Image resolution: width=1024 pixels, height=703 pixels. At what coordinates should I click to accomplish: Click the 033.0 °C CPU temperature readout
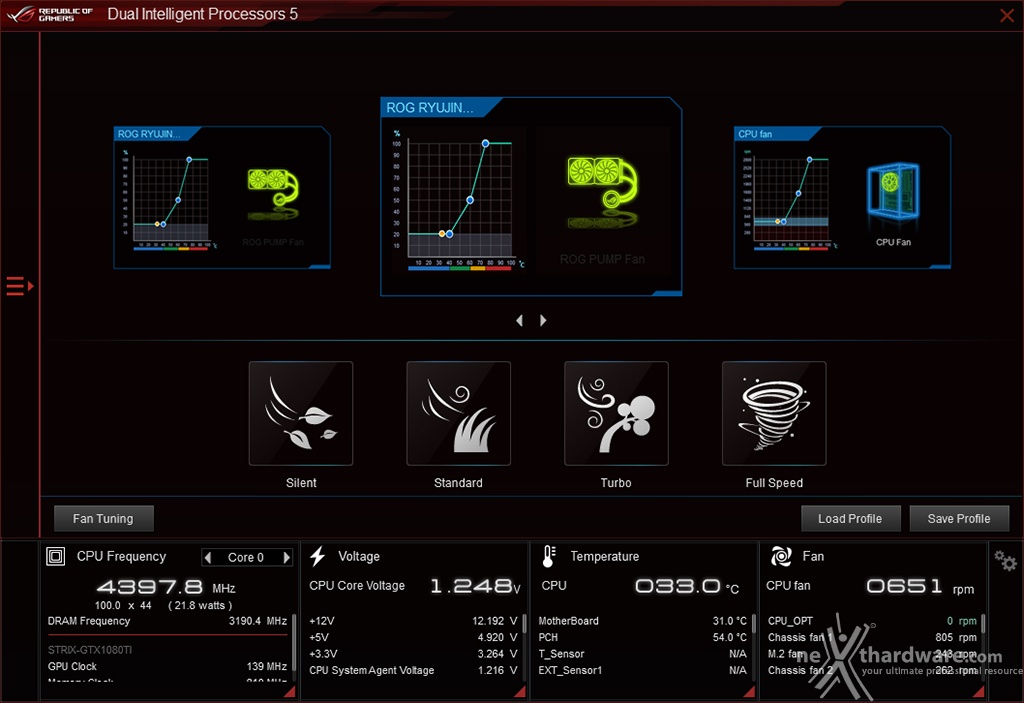(687, 587)
